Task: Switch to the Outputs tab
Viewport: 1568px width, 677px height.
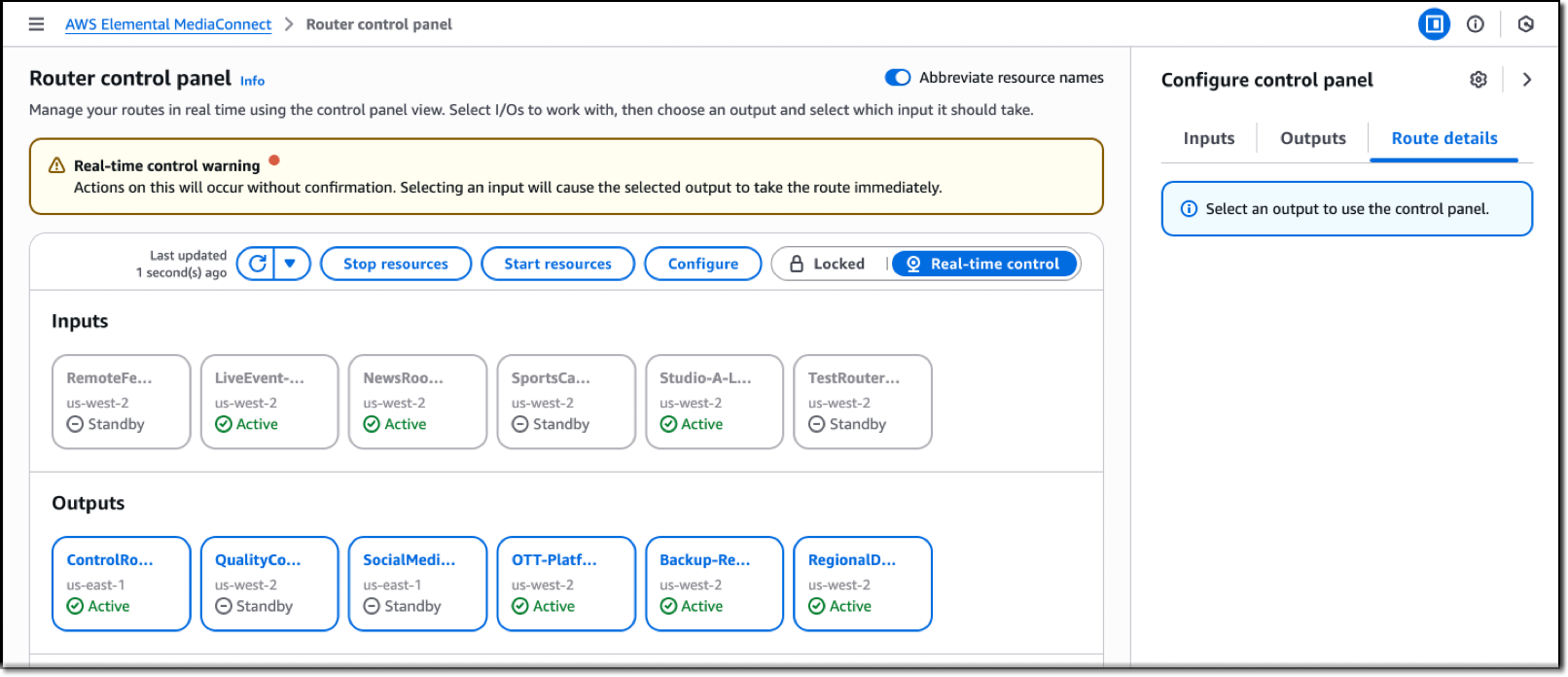Action: tap(1312, 138)
